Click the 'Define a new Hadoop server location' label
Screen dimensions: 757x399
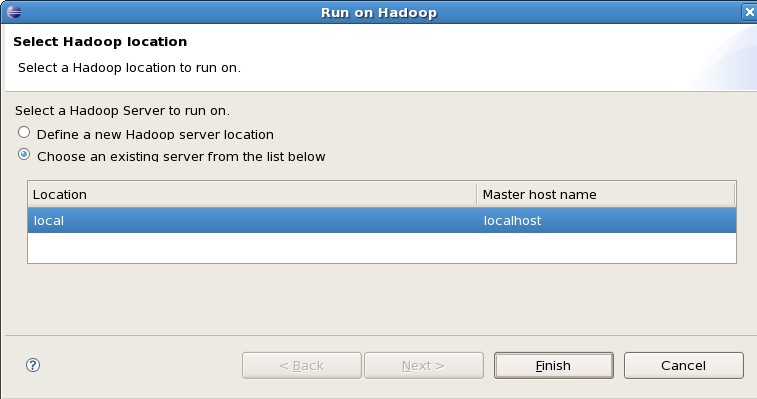pos(155,134)
